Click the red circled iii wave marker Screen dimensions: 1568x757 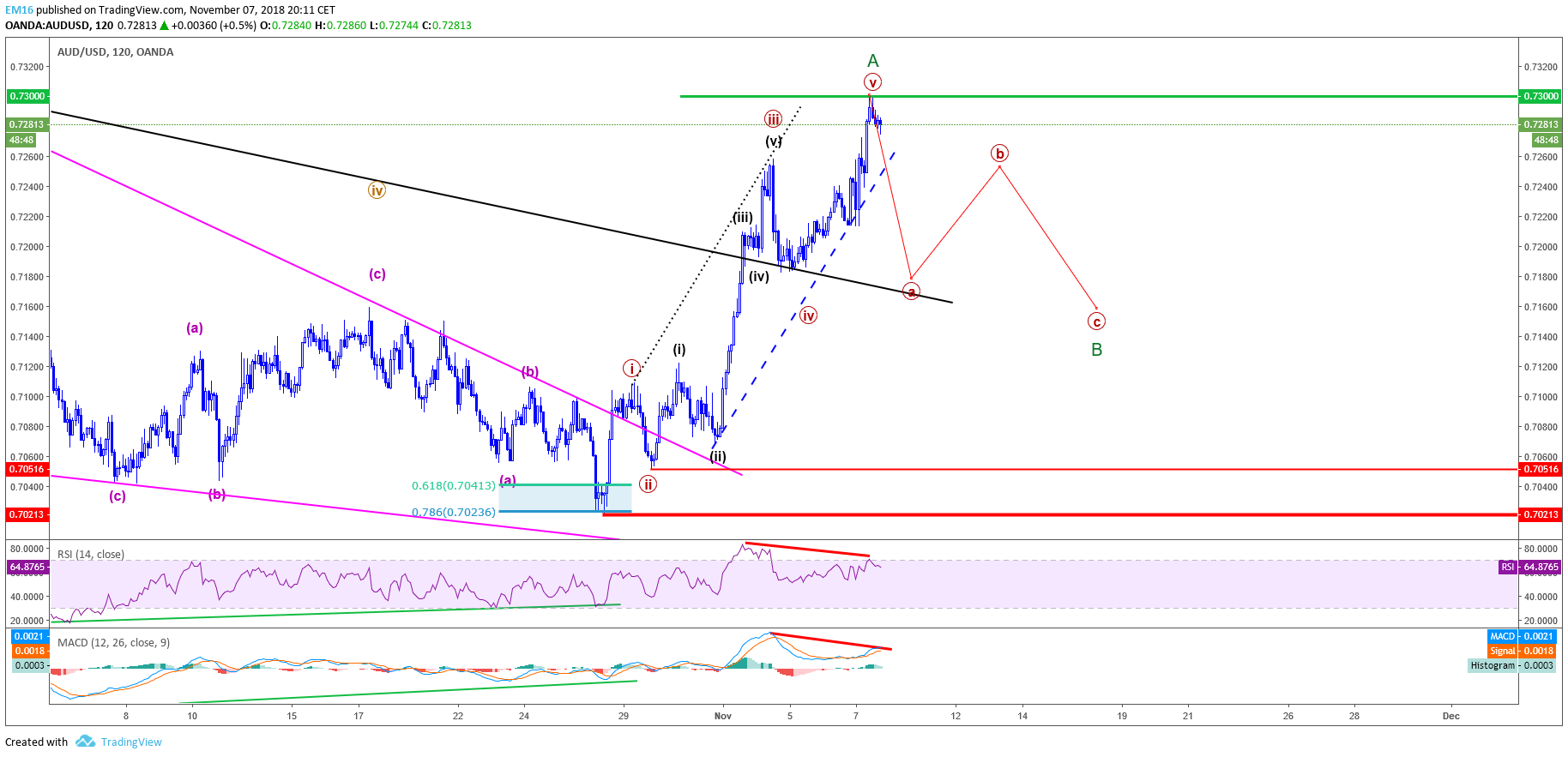[774, 120]
